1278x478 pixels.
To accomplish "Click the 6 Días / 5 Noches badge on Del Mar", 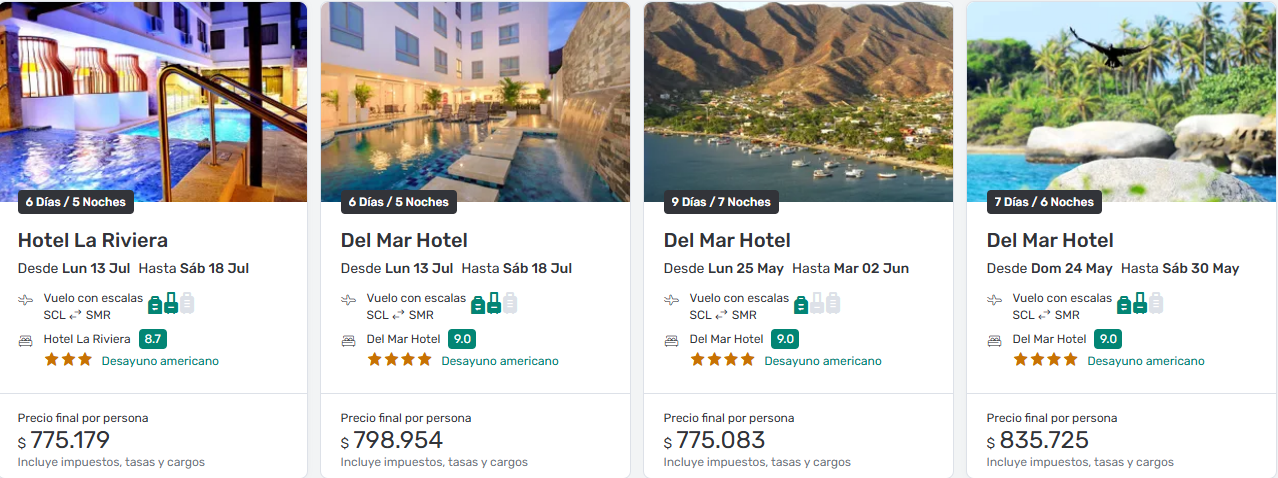I will tap(399, 202).
